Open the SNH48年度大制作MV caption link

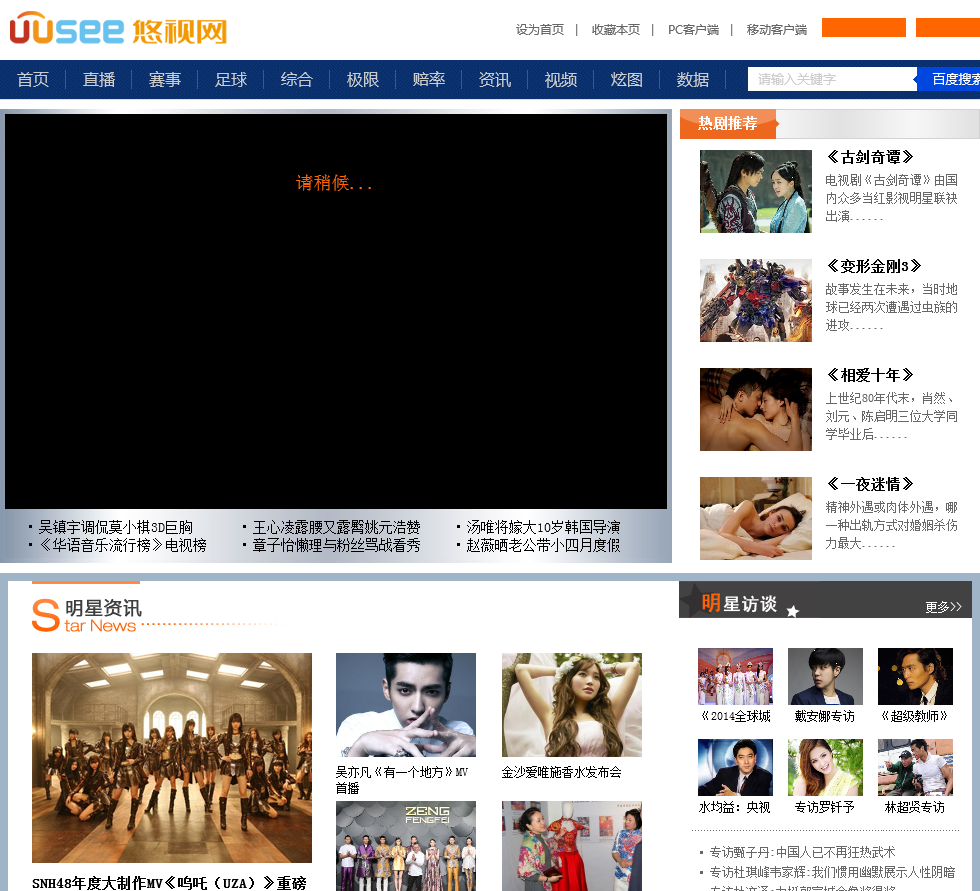169,883
